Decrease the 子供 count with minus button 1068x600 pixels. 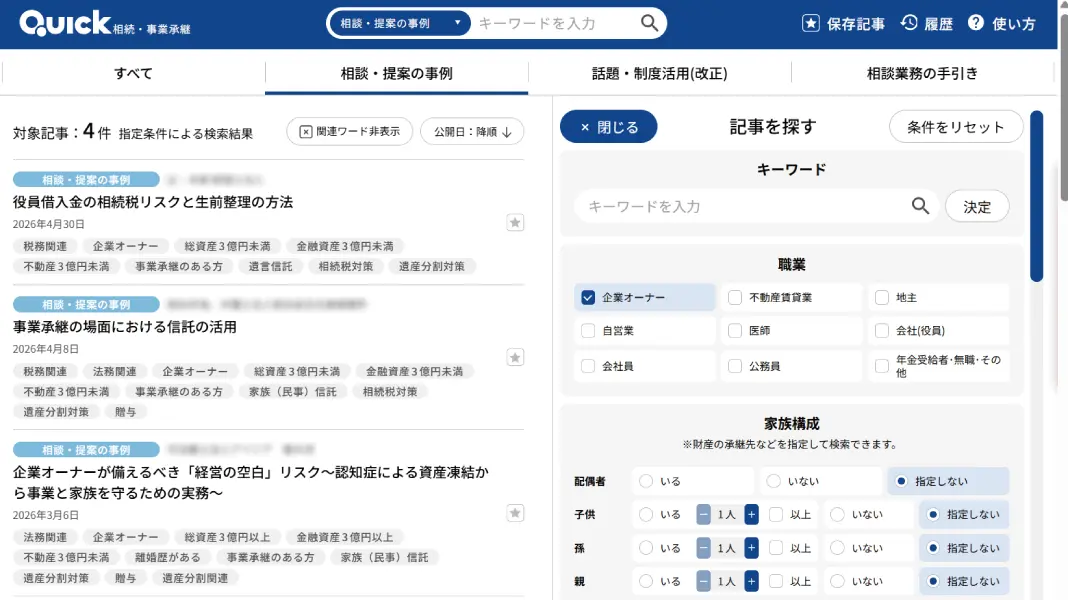704,515
